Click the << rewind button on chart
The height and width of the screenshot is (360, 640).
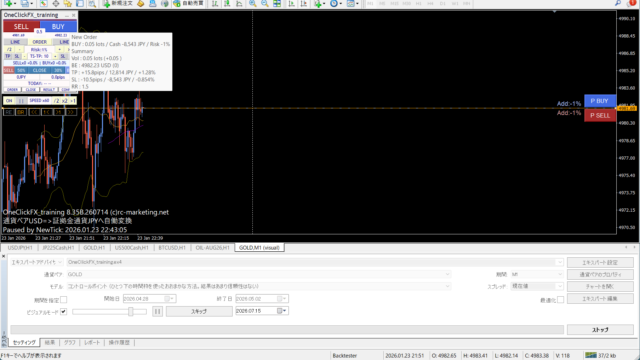click(x=35, y=112)
